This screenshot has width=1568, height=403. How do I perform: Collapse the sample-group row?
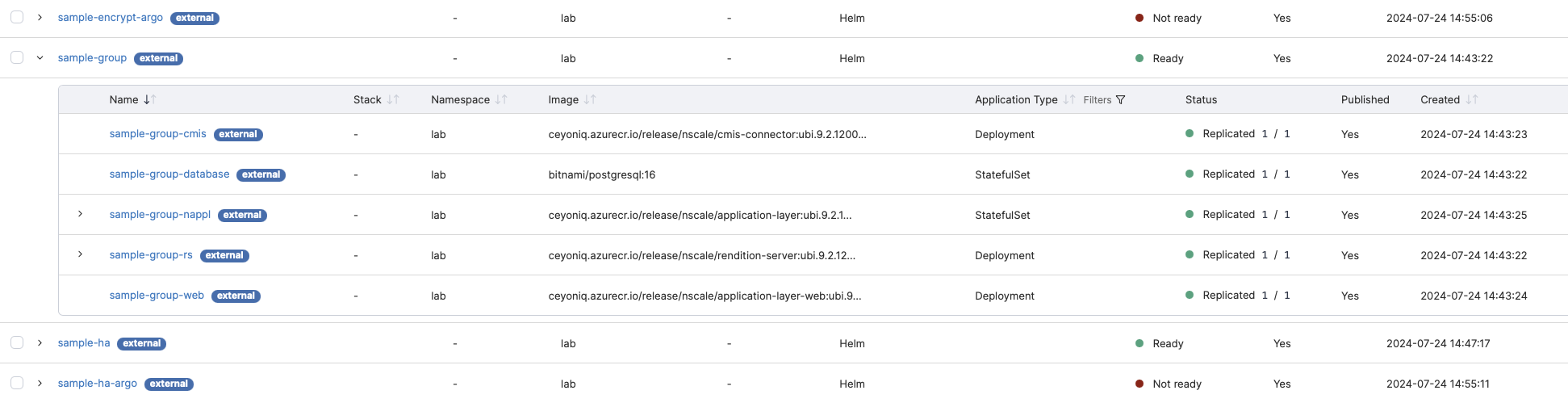coord(40,57)
